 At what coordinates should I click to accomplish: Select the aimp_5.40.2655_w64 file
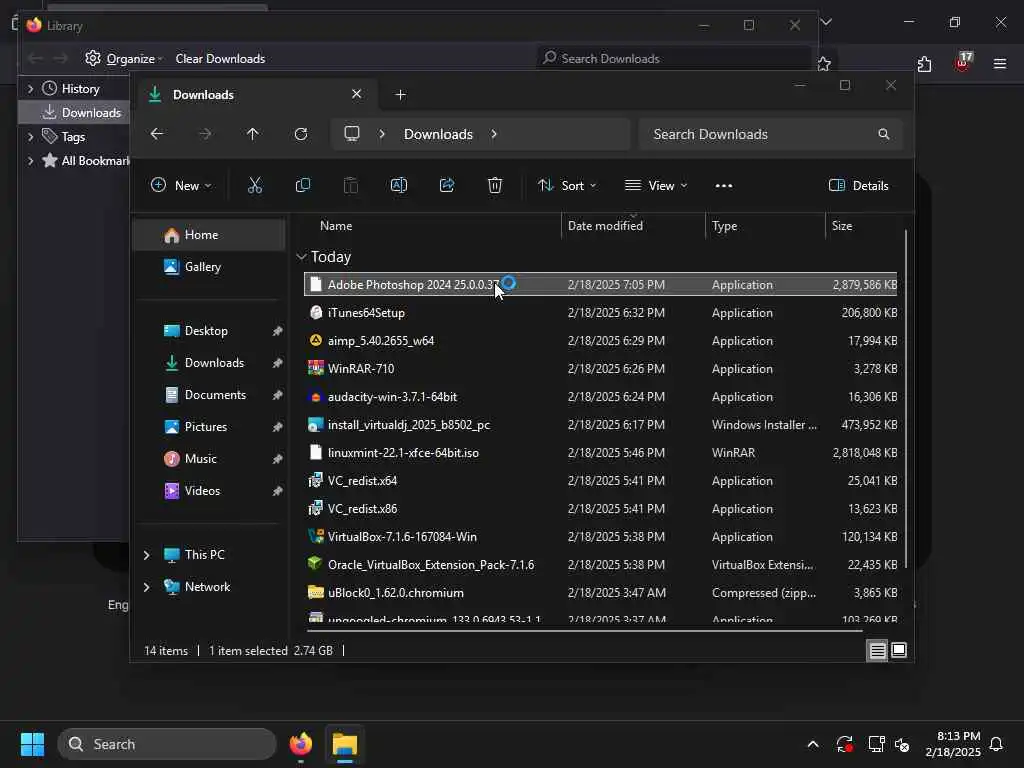pos(600,341)
